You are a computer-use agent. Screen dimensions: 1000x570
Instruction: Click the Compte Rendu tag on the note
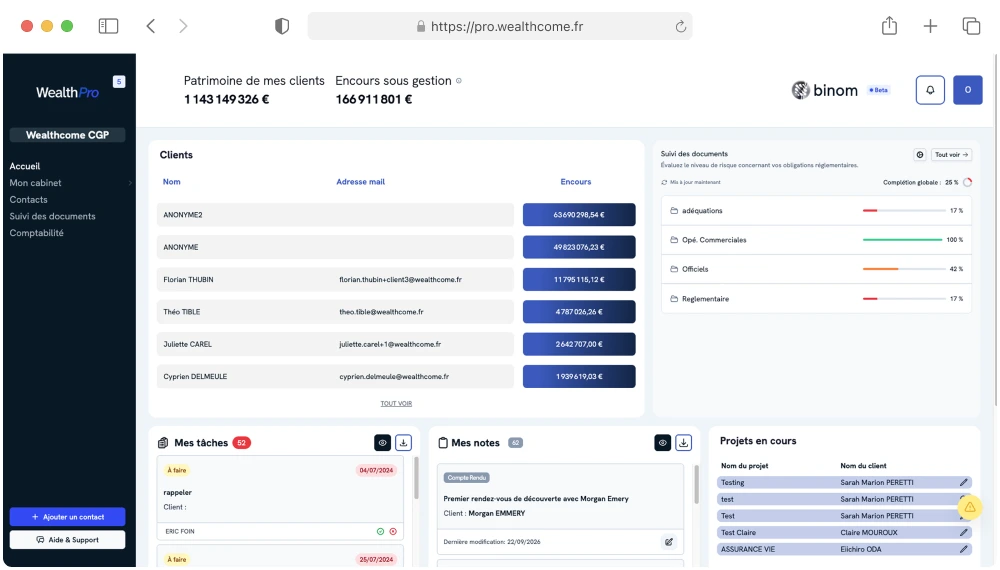click(467, 478)
